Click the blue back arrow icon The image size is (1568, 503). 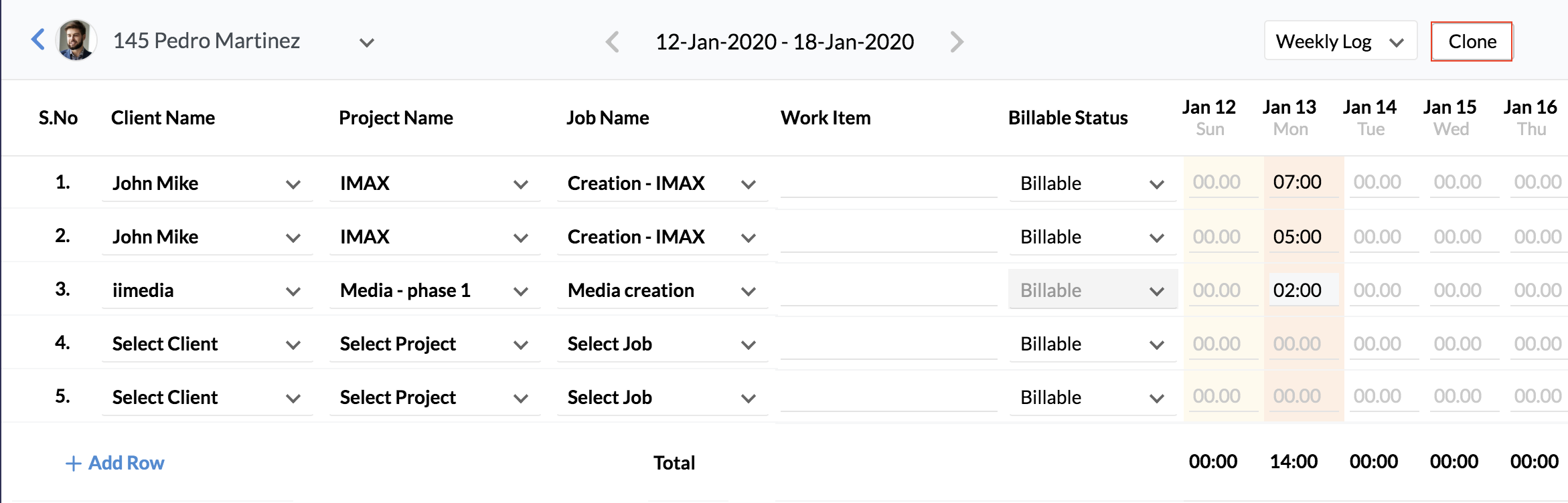pyautogui.click(x=38, y=40)
